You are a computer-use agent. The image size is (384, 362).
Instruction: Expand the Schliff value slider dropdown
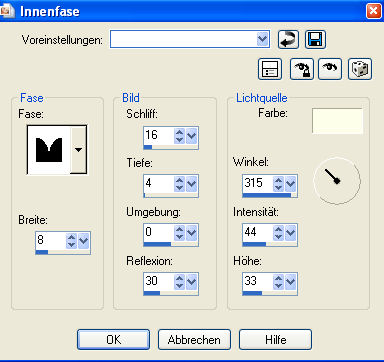[191, 136]
